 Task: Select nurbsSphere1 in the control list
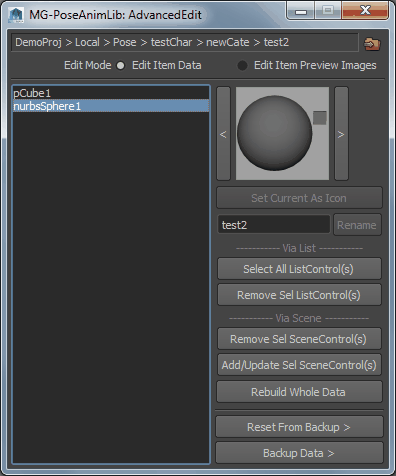pos(111,106)
